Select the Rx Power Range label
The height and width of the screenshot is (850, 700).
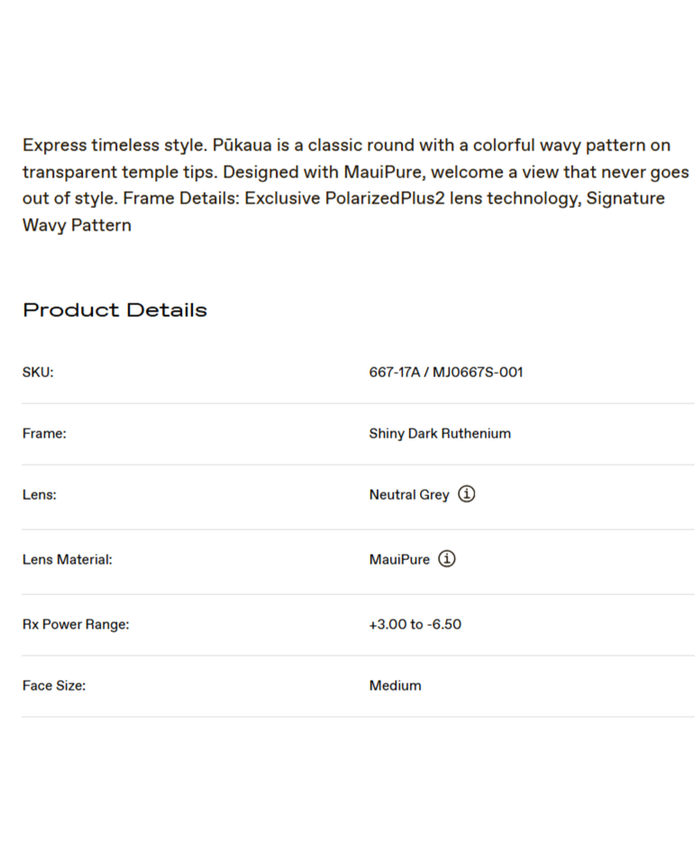point(76,625)
